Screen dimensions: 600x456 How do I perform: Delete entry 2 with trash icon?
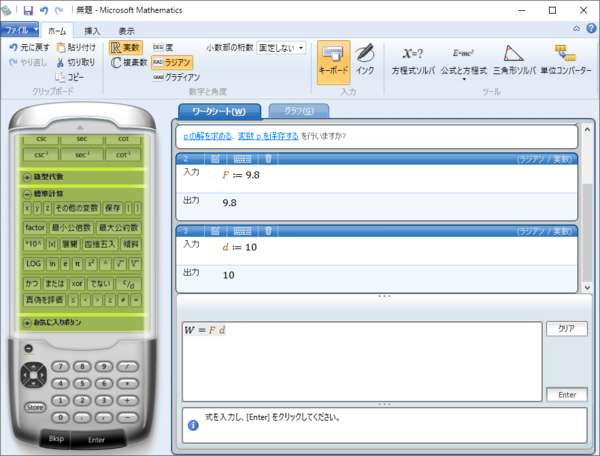pos(268,159)
